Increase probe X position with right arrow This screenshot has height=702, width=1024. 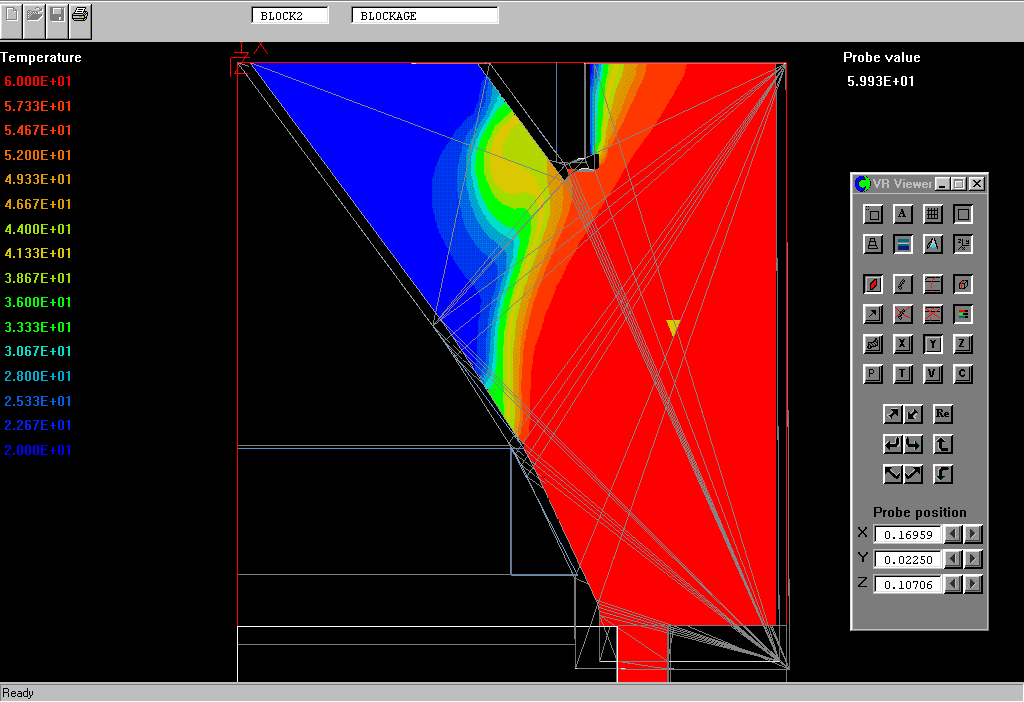coord(973,534)
